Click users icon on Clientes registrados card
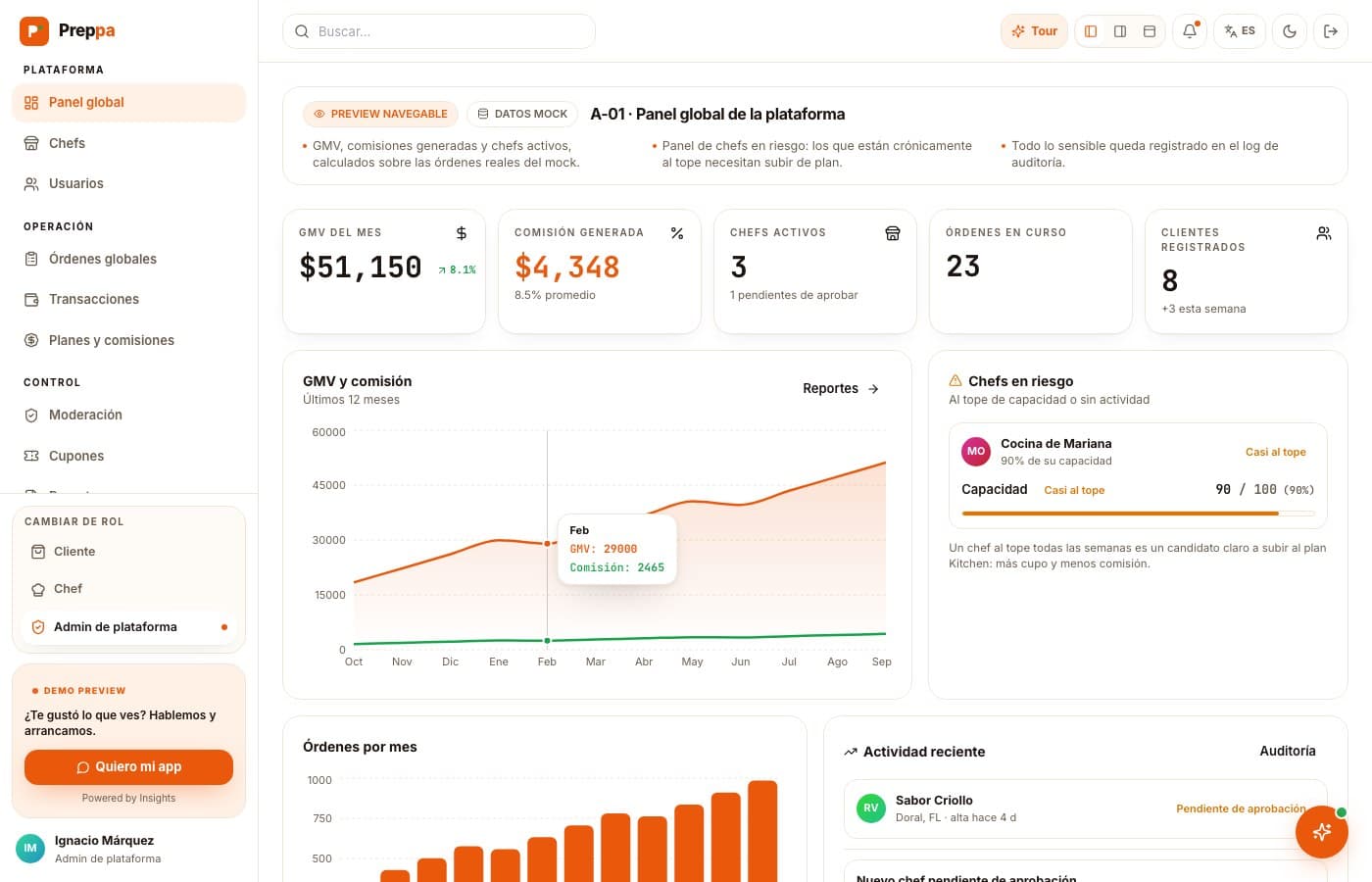Image resolution: width=1372 pixels, height=882 pixels. point(1324,233)
